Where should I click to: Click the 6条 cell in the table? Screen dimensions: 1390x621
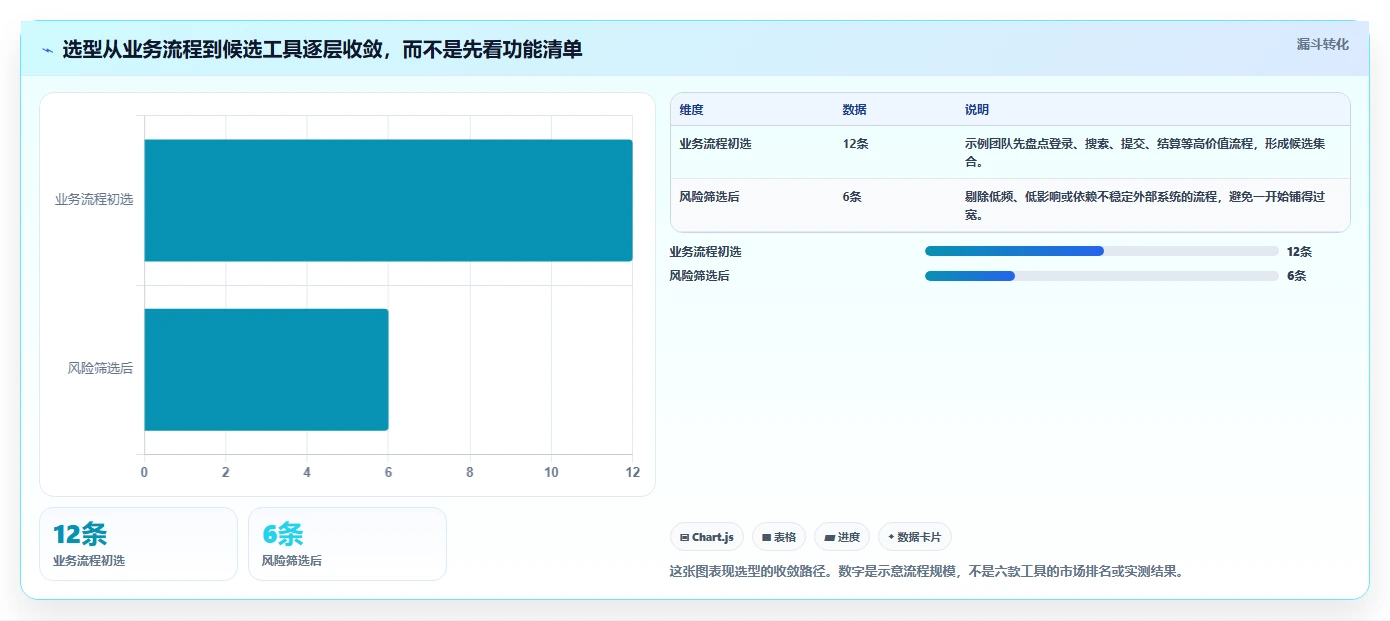852,196
